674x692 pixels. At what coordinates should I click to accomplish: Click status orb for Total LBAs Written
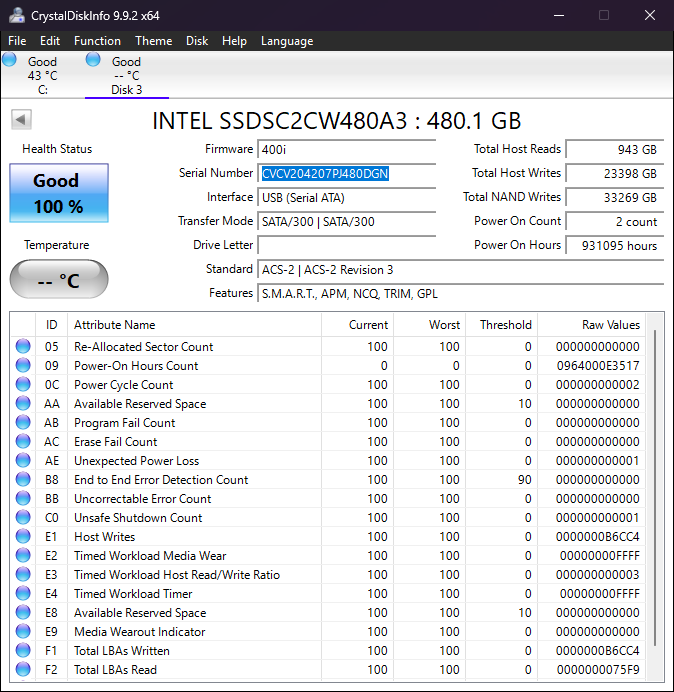23,650
